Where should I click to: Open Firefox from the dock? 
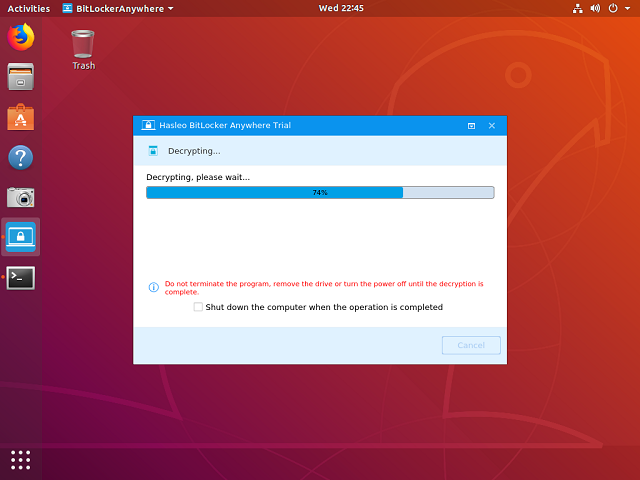(21, 37)
